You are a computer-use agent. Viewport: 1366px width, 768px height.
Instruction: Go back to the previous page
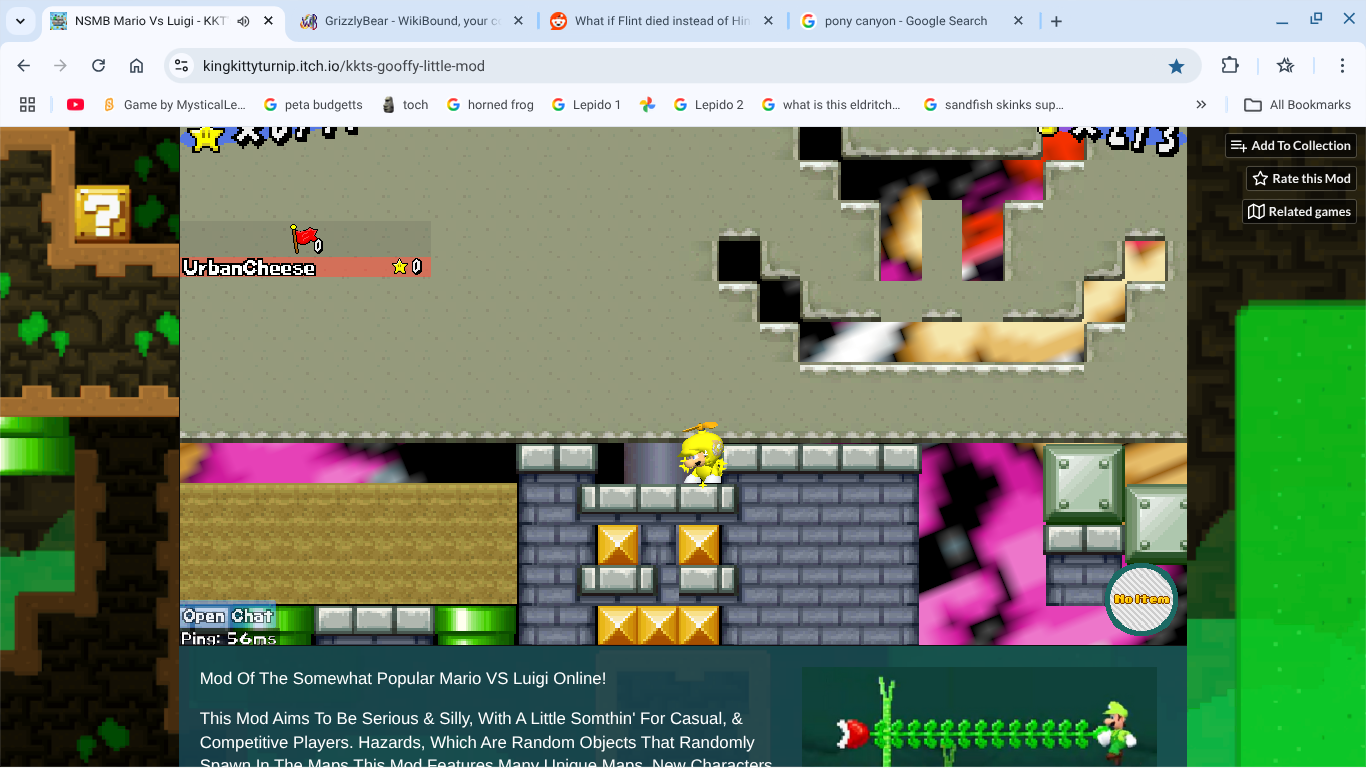(x=24, y=66)
